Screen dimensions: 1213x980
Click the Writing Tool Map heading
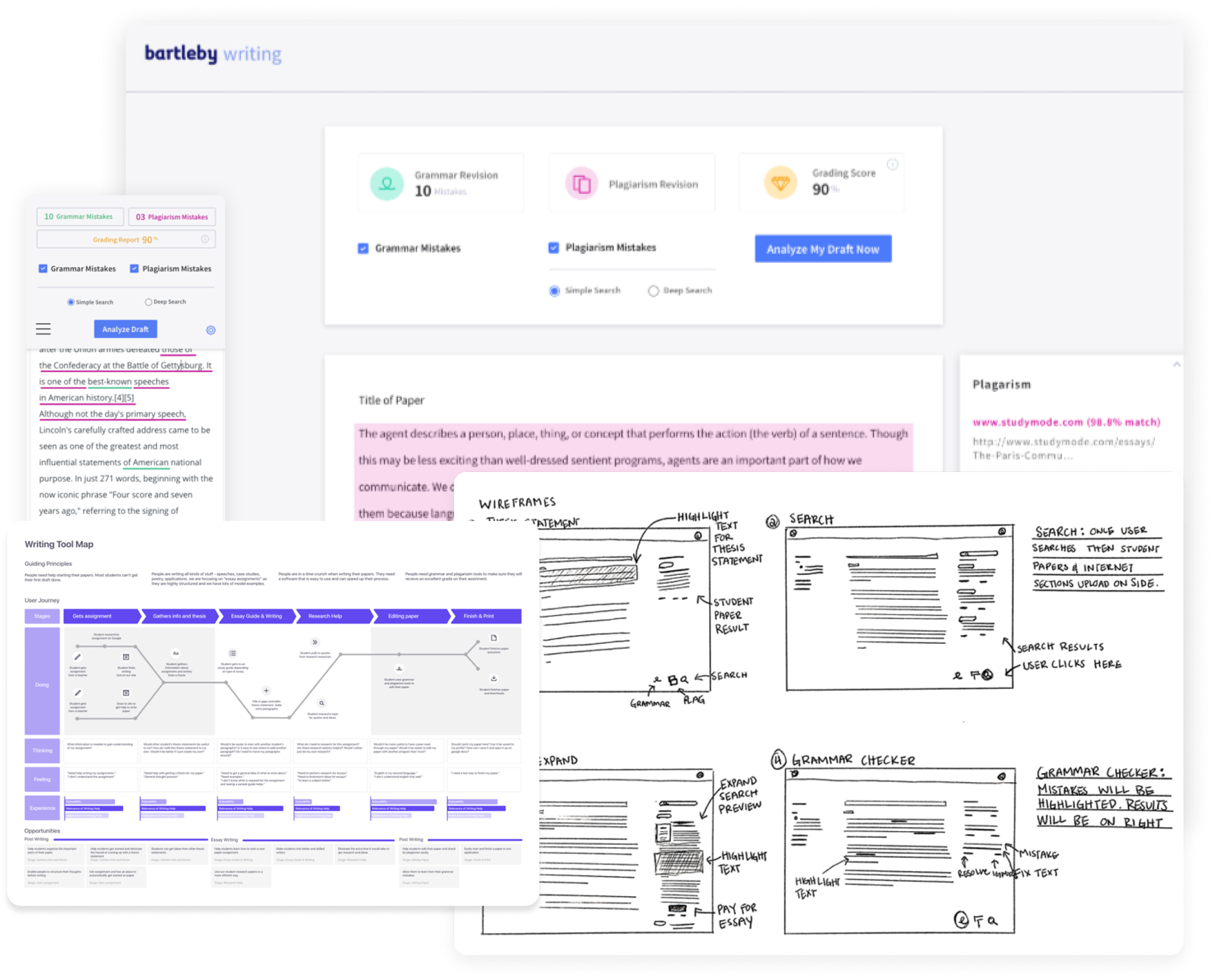(59, 544)
